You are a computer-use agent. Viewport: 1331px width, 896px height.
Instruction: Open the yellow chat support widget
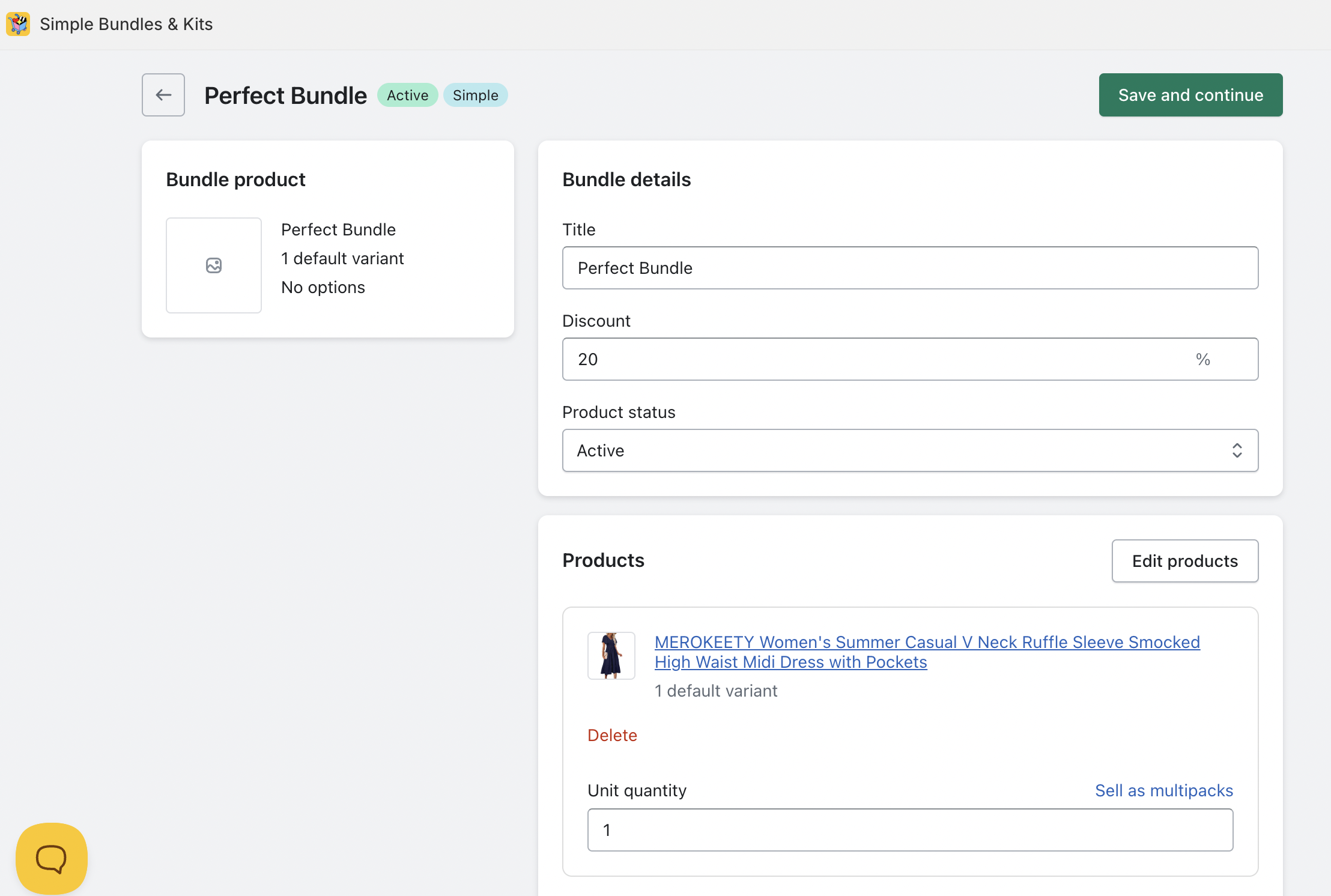(52, 858)
